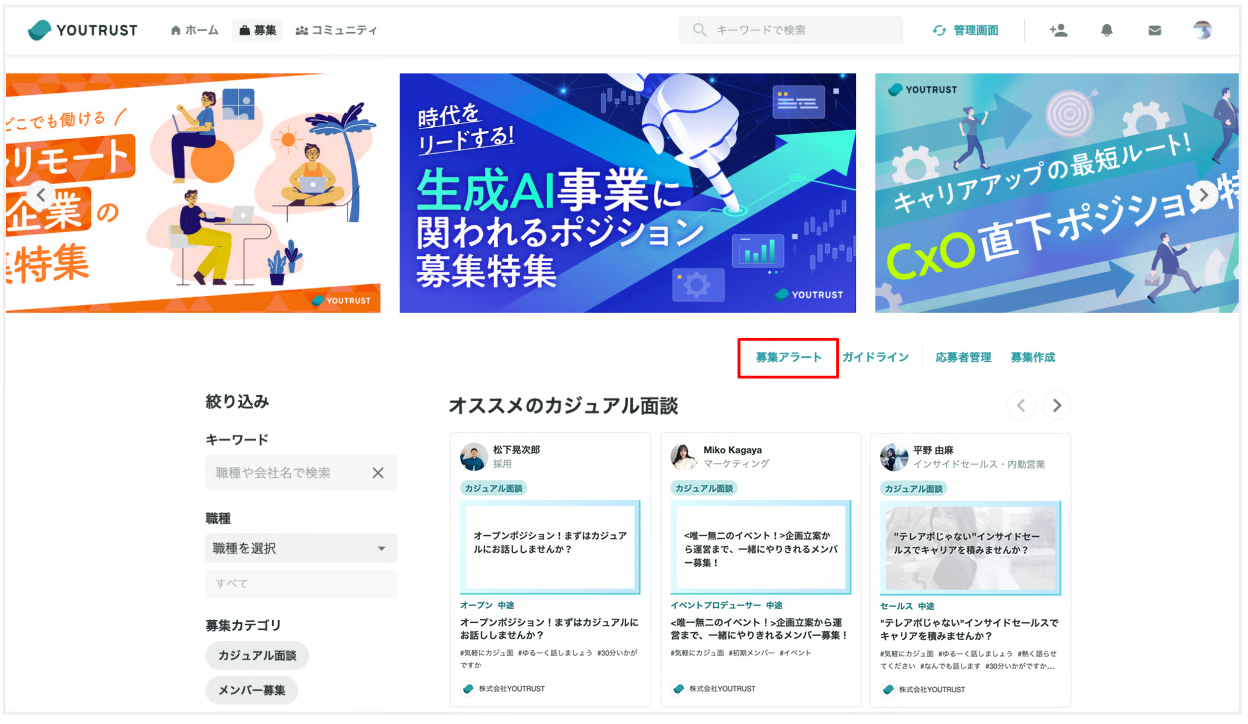The image size is (1248, 724).
Task: Click the search magnifier icon
Action: pos(700,30)
